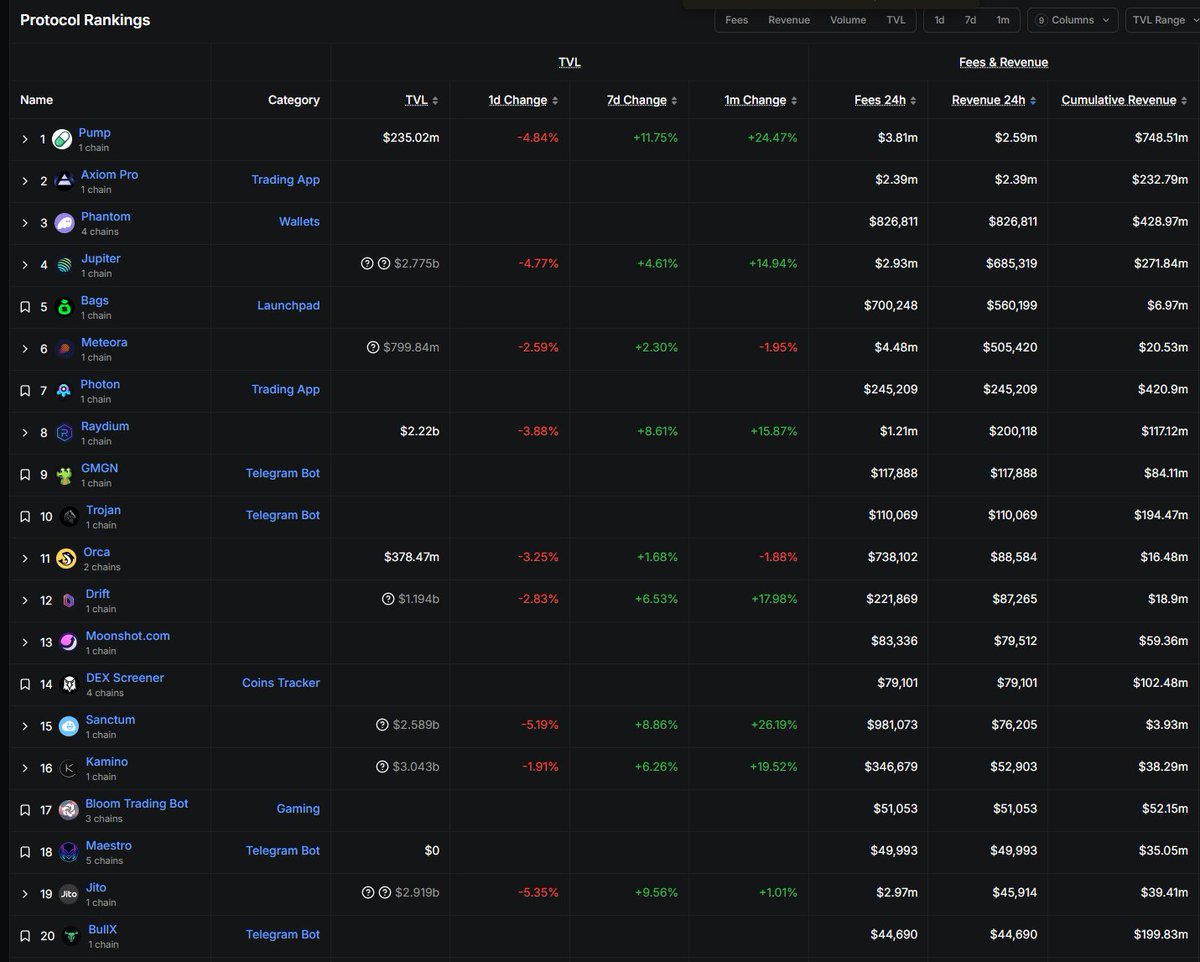Click the question mark icon beside Meteora TVL

374,348
